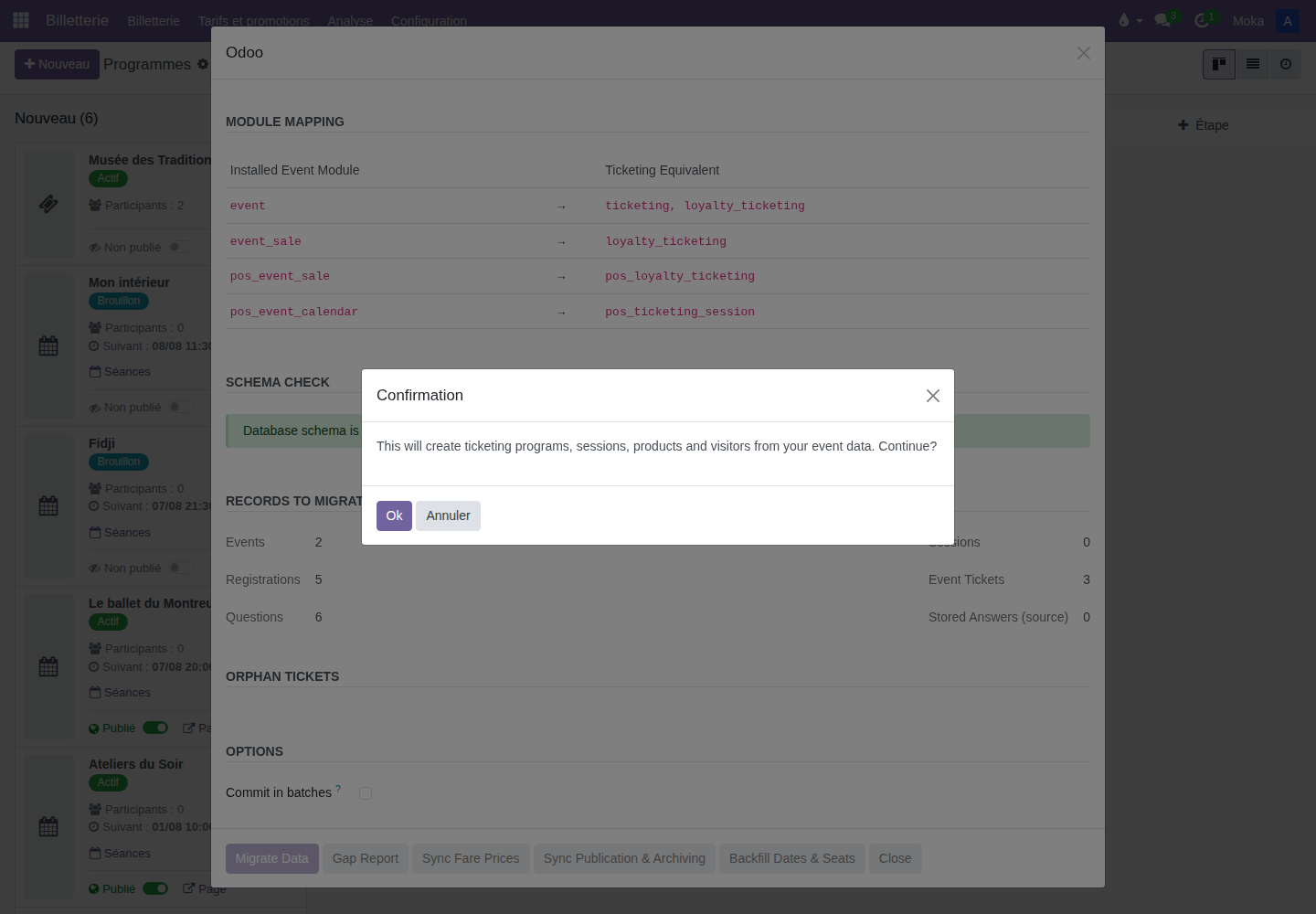The image size is (1316, 914).
Task: Open the Analyse menu
Action: pyautogui.click(x=350, y=21)
